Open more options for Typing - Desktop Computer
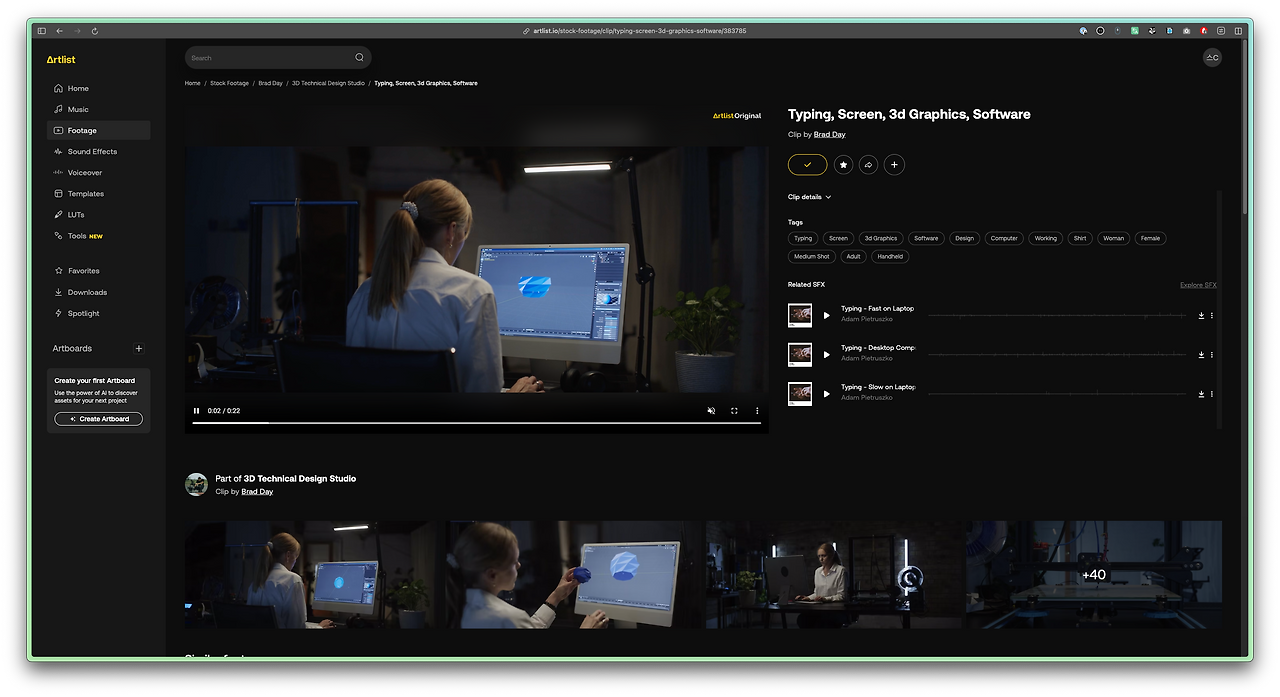The image size is (1280, 697). (x=1212, y=355)
